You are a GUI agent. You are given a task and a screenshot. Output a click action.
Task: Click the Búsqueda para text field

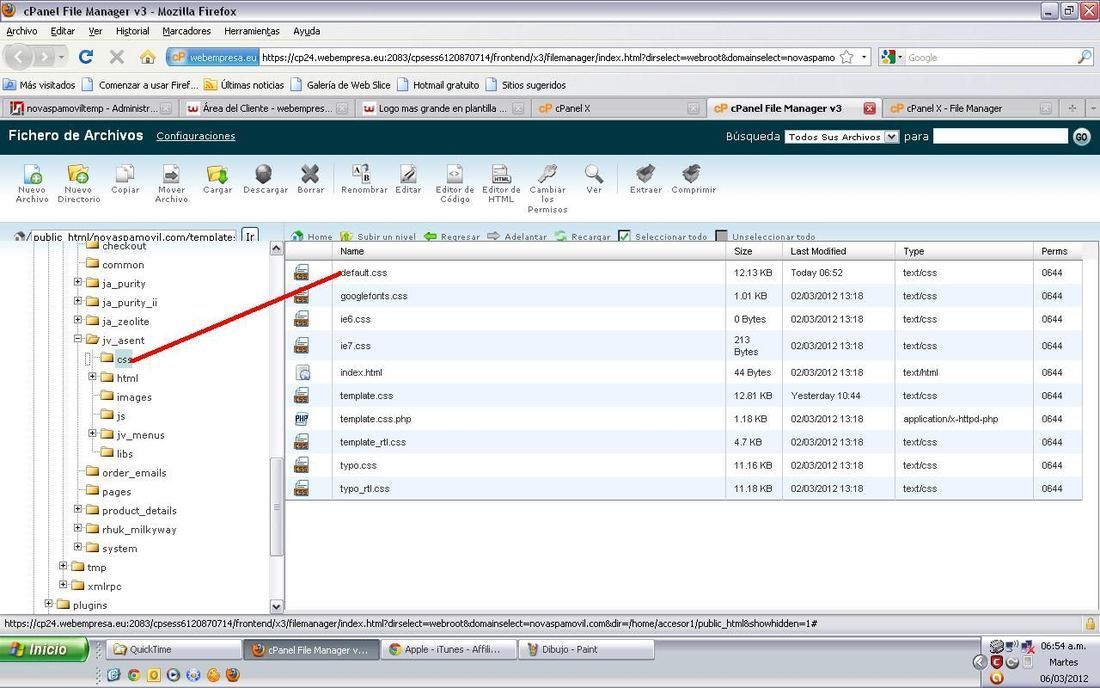(x=1000, y=137)
